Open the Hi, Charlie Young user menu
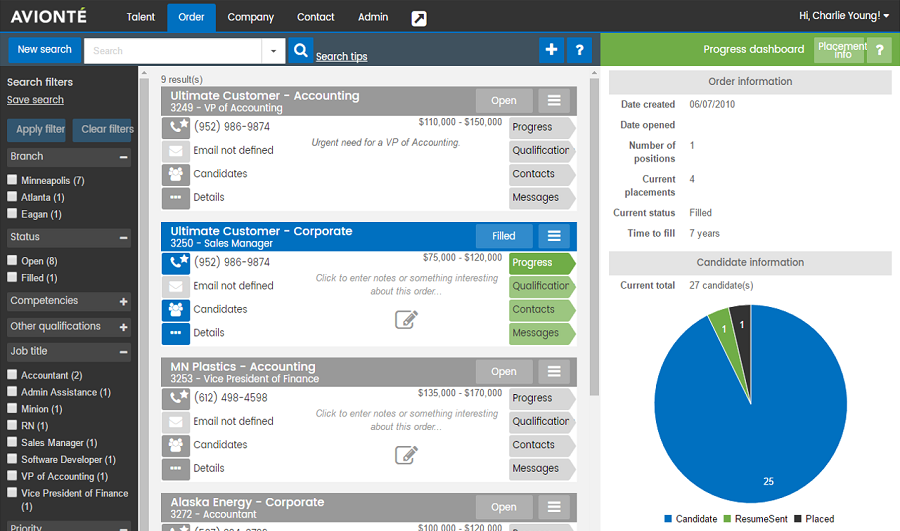 tap(844, 15)
